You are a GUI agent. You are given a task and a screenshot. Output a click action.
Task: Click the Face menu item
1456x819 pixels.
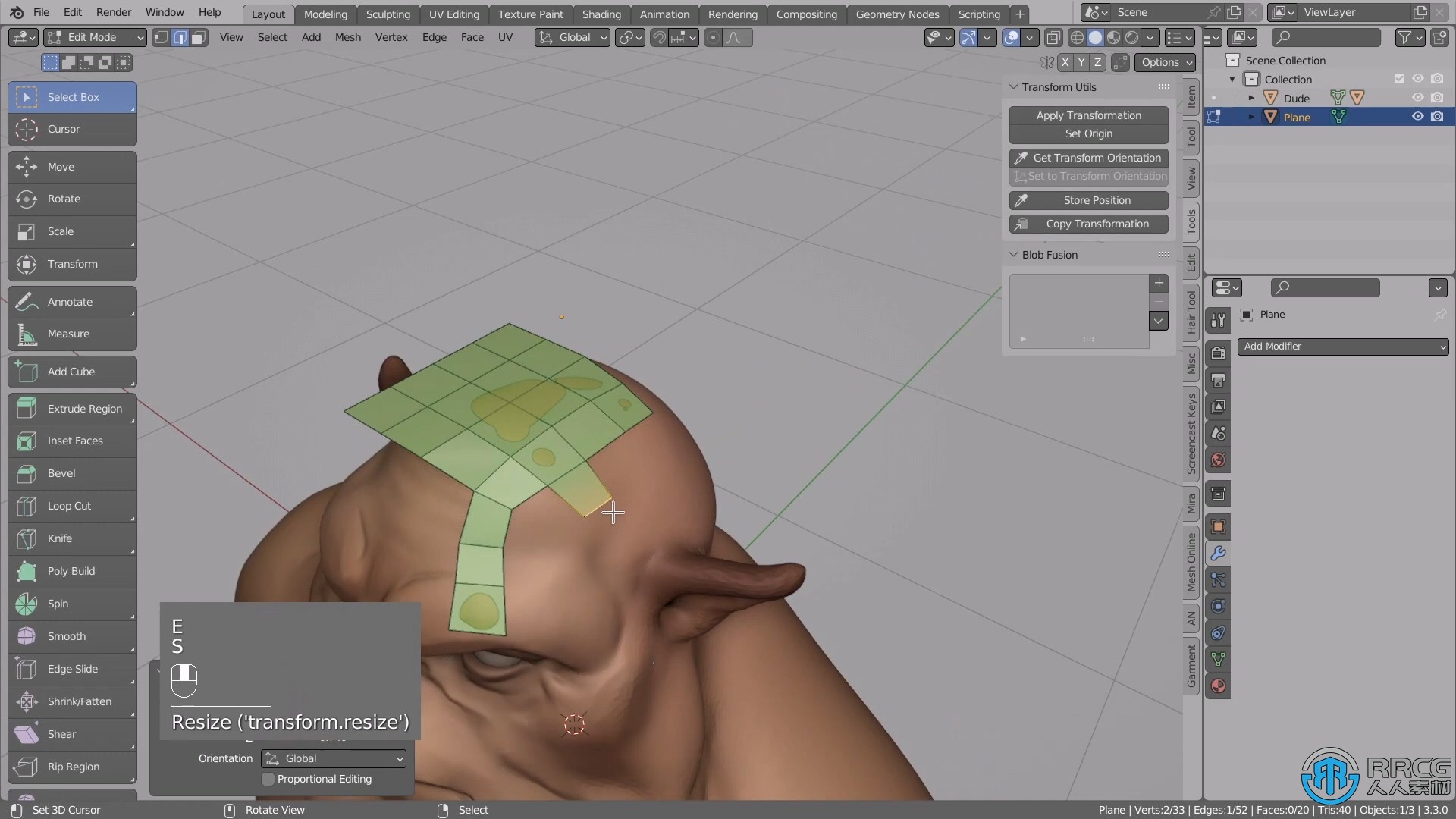click(x=471, y=38)
